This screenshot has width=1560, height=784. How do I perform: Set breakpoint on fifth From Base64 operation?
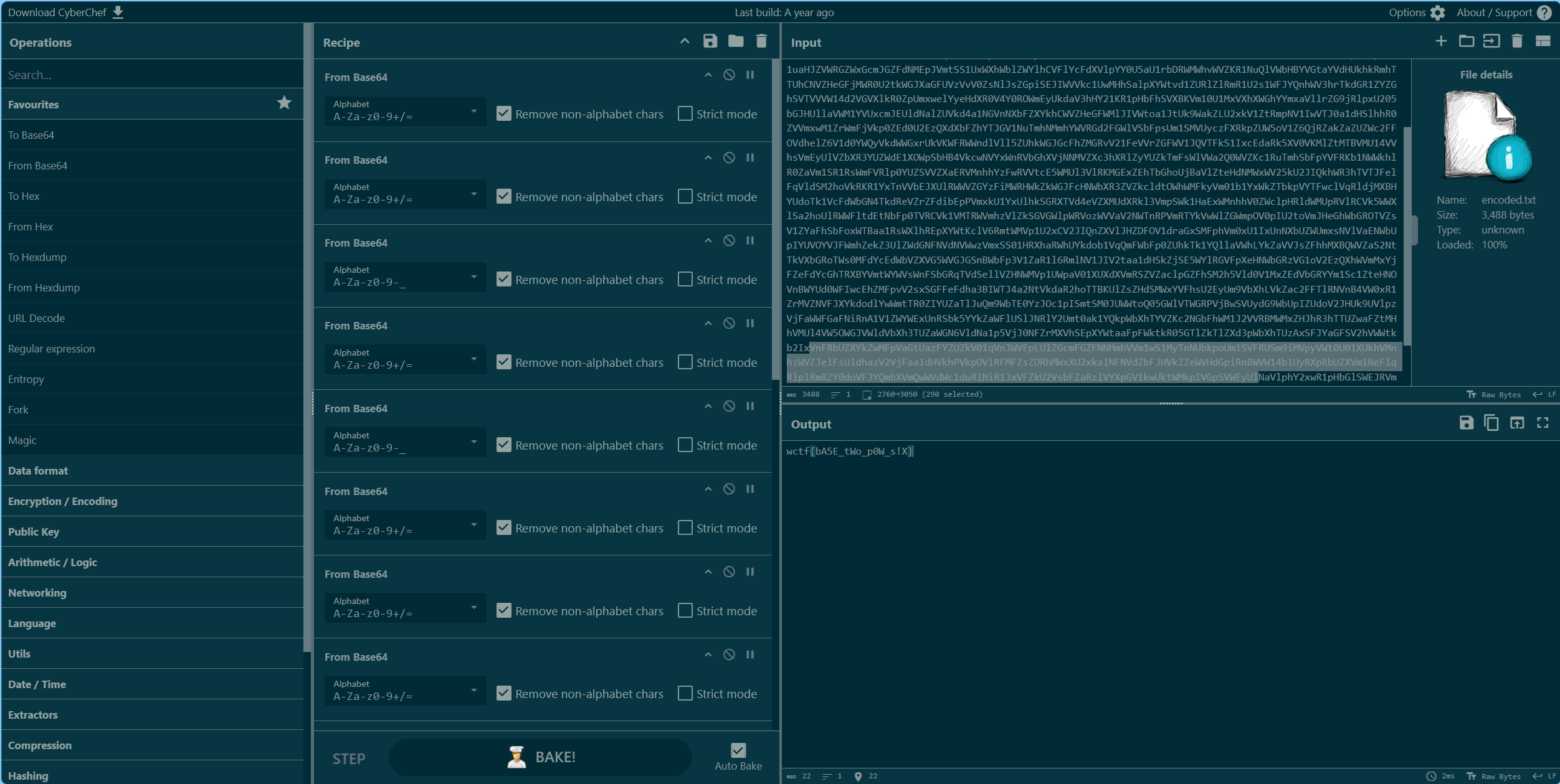coord(750,406)
